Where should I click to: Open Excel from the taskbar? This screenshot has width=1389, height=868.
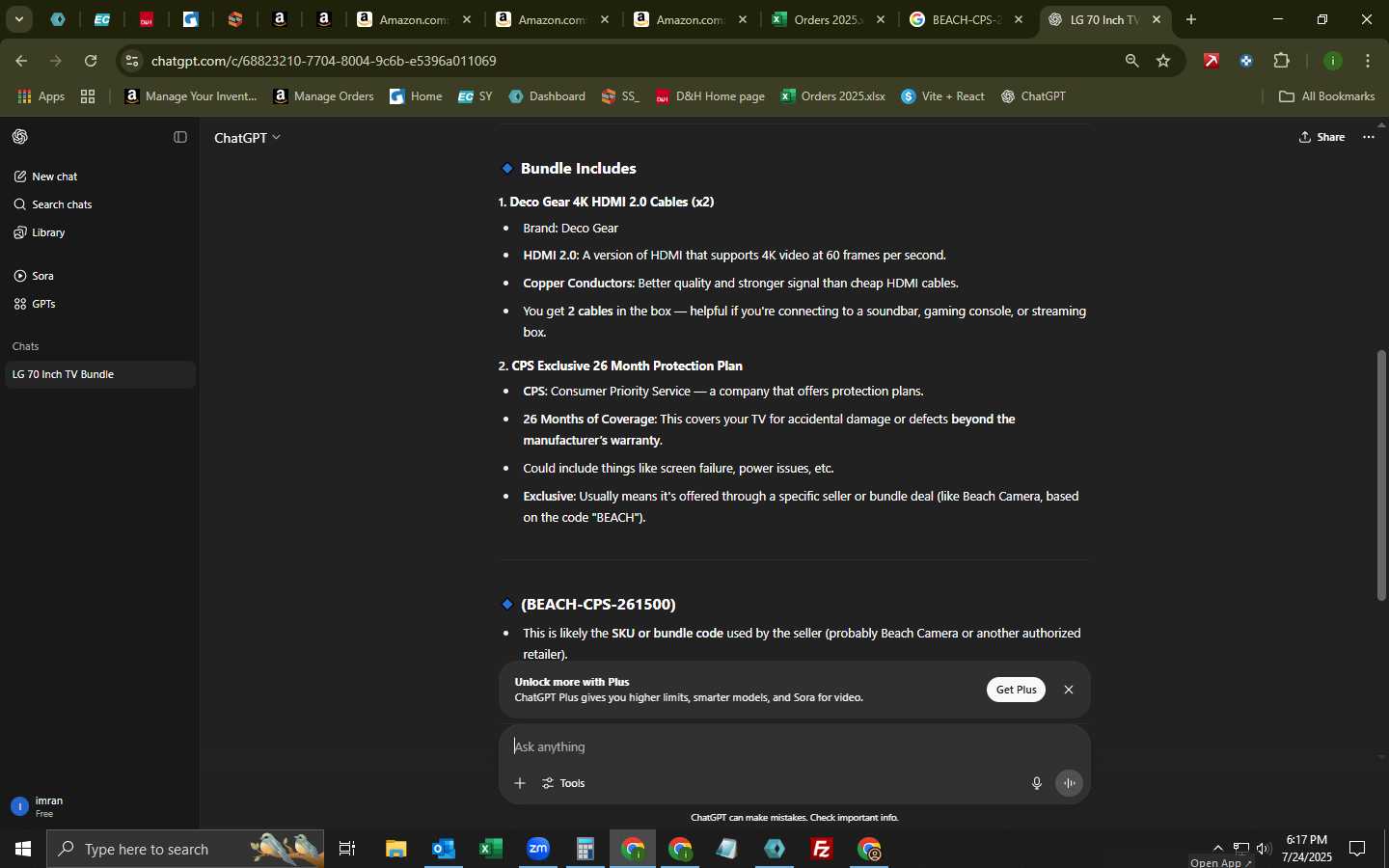(x=491, y=849)
